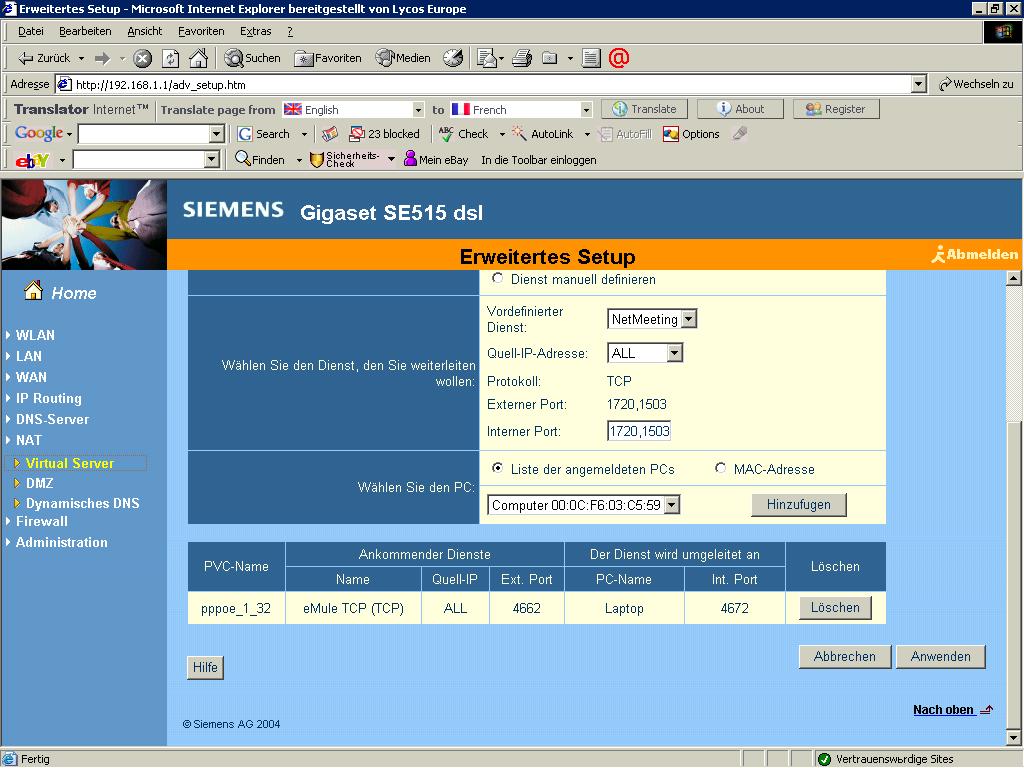
Task: Stop loading the page
Action: (x=142, y=59)
